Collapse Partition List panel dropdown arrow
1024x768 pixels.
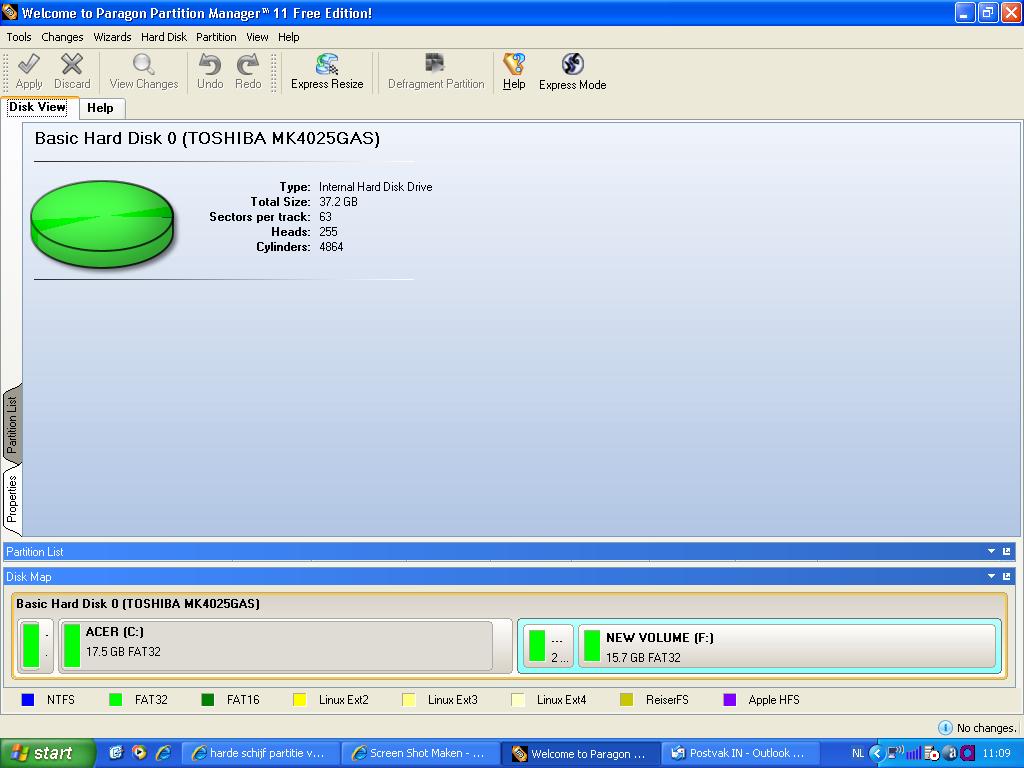pyautogui.click(x=991, y=552)
